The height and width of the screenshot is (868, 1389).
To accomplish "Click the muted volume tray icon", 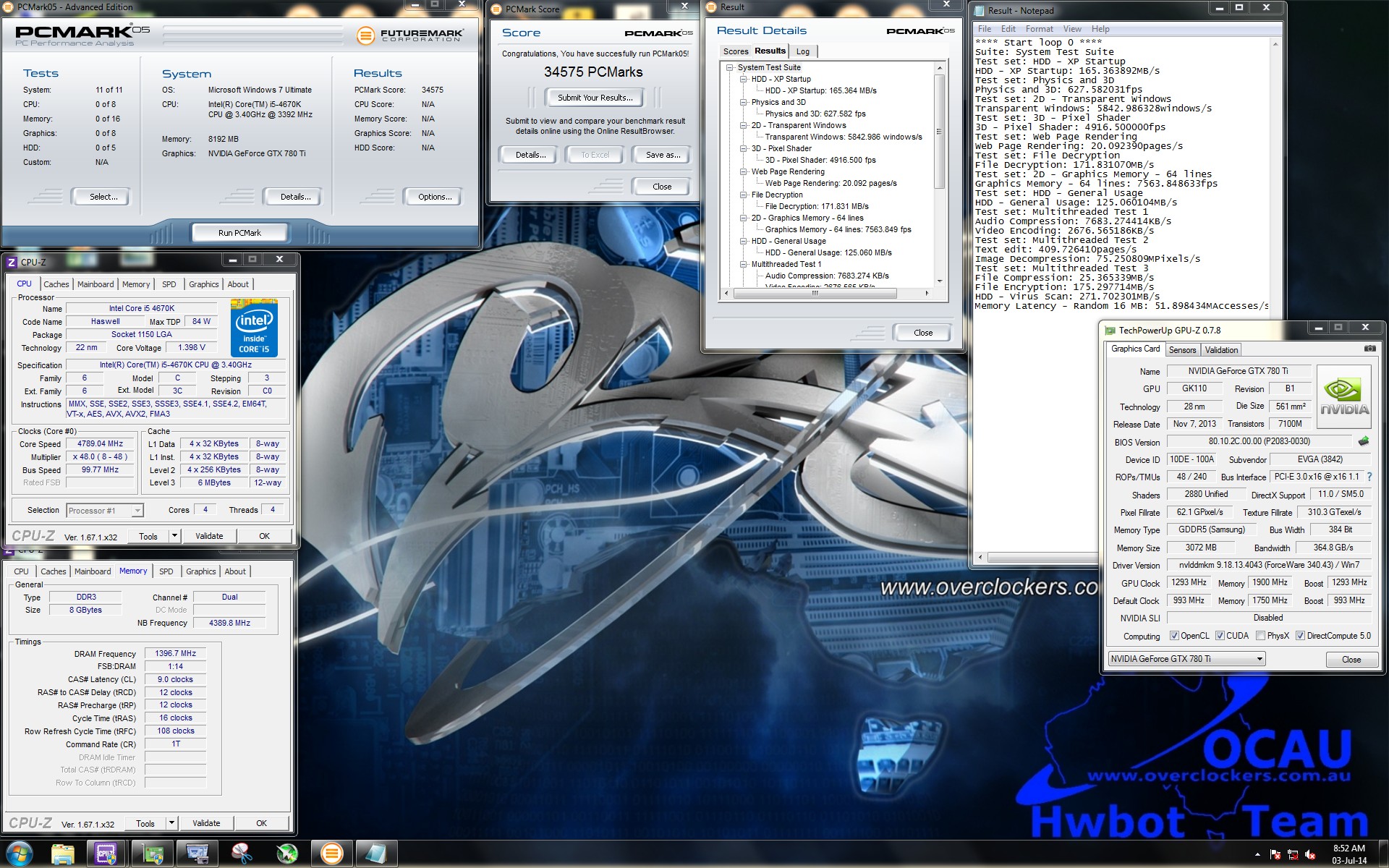I will (x=1310, y=854).
